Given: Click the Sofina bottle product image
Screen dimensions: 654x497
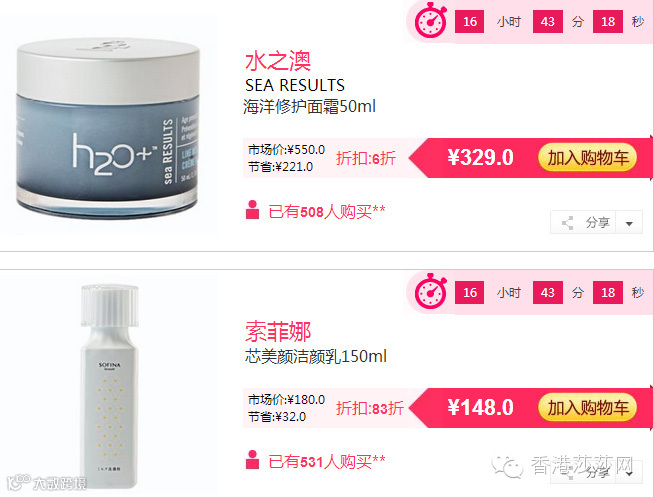Looking at the screenshot, I should click(x=109, y=386).
